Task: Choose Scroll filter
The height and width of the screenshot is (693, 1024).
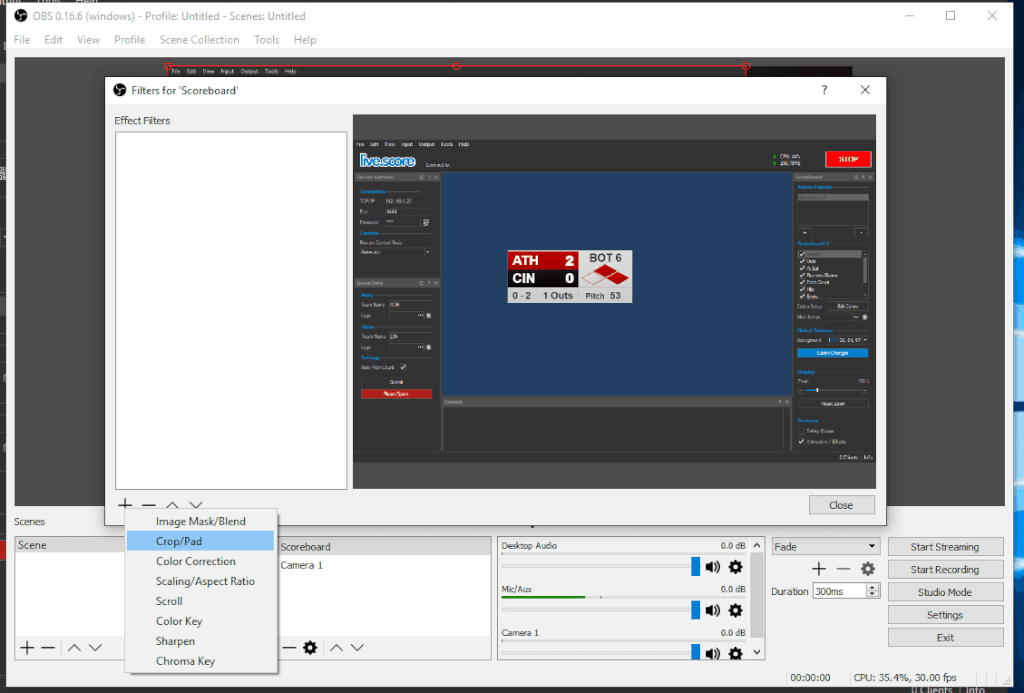Action: click(200, 601)
